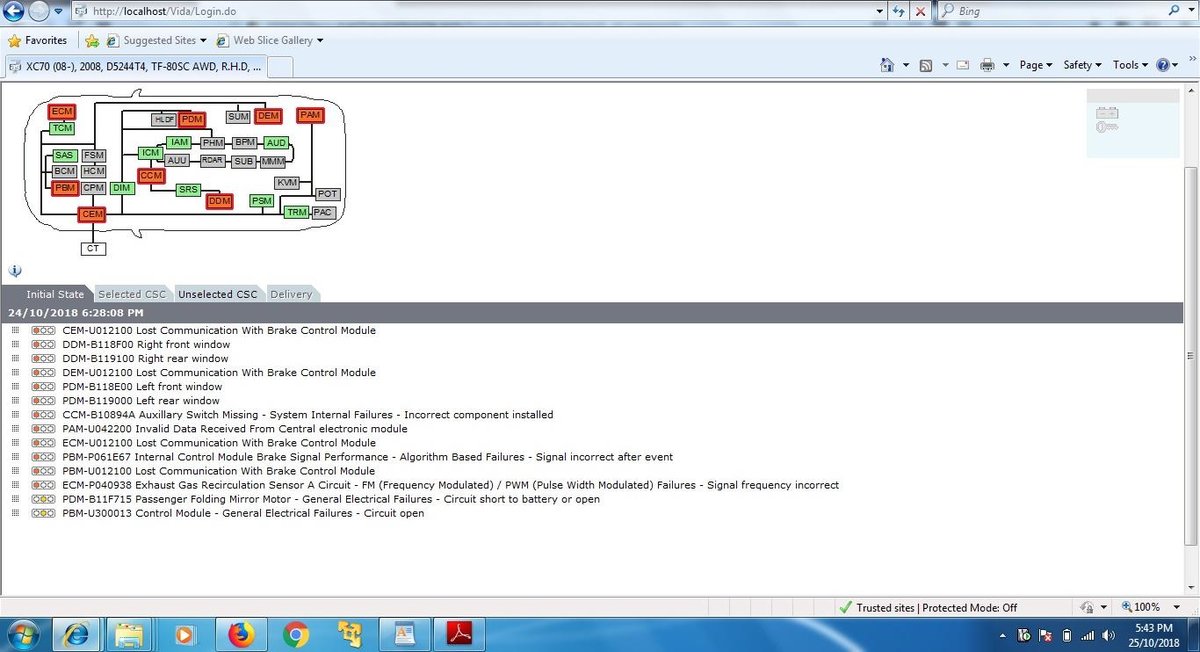Select the green SRS module box
1200x652 pixels.
point(188,189)
